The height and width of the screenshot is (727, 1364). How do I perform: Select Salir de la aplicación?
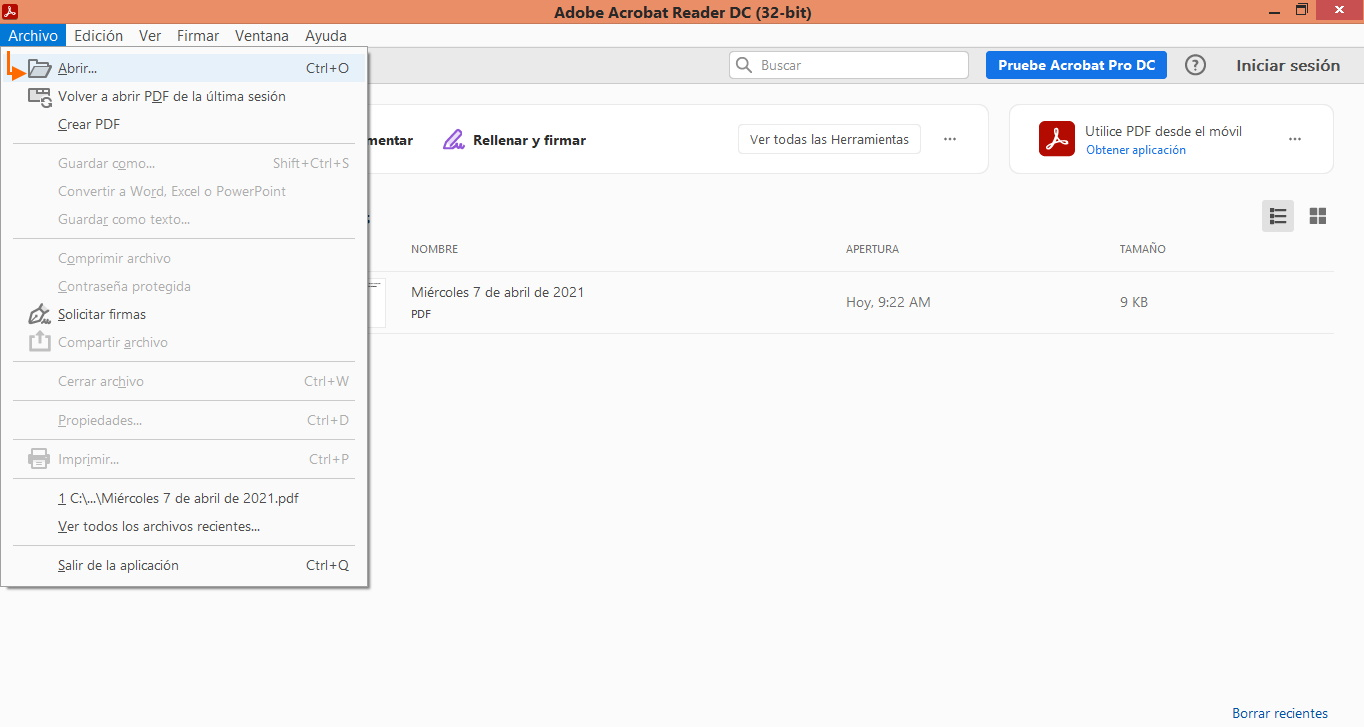point(185,565)
